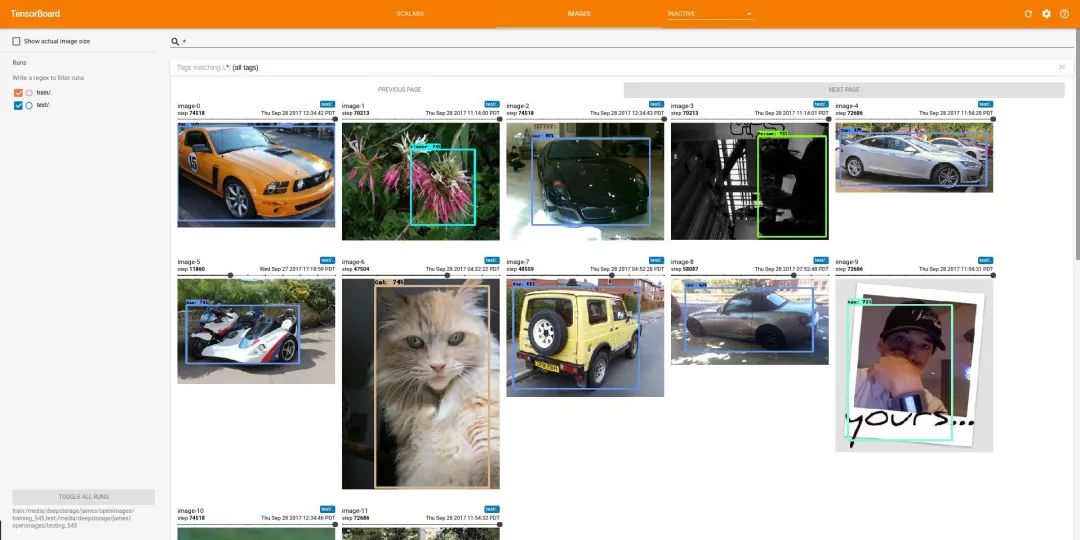Image resolution: width=1080 pixels, height=540 pixels.
Task: Click step 58087 text on image-8
Action: (x=685, y=269)
